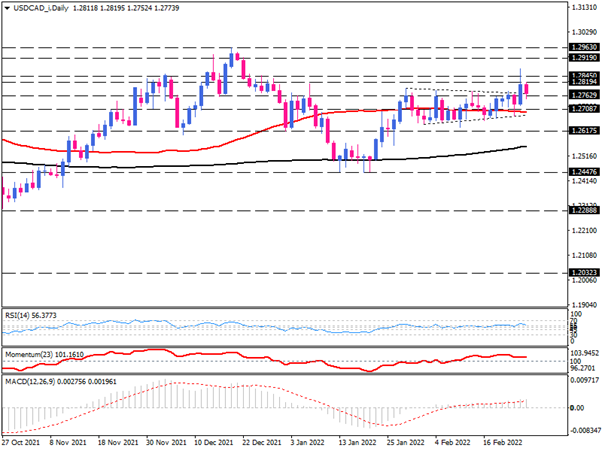Select the 25 Jan 2022 date marker

[x=408, y=439]
